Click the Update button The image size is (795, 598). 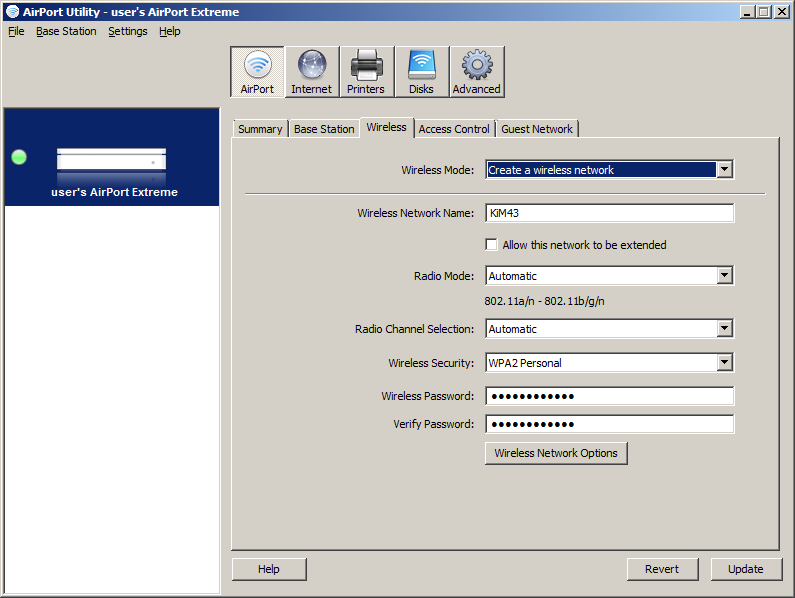tap(746, 569)
